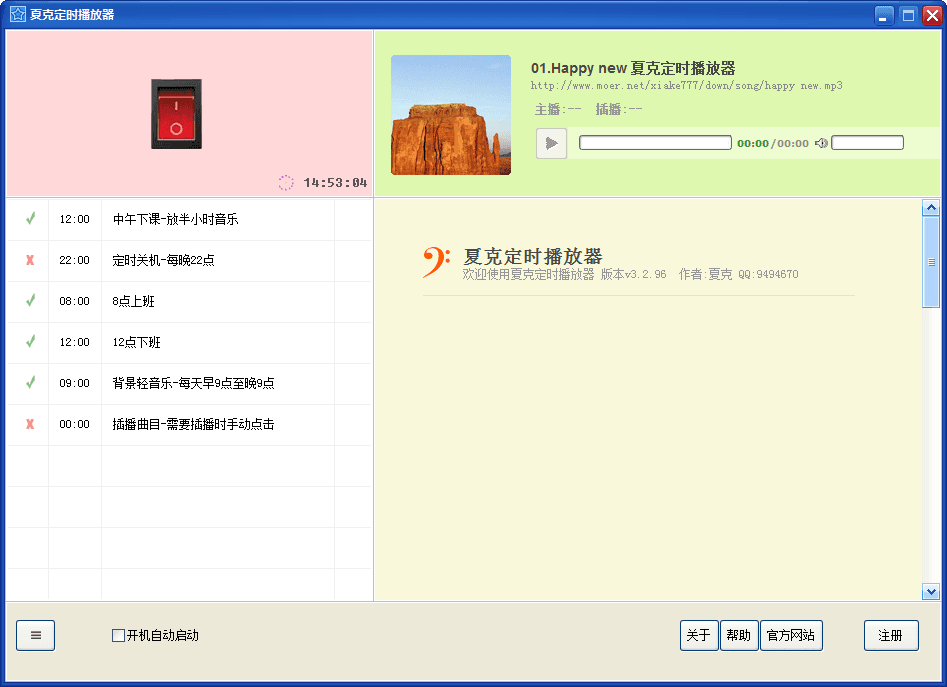Open the hamburger menu button

[36, 635]
